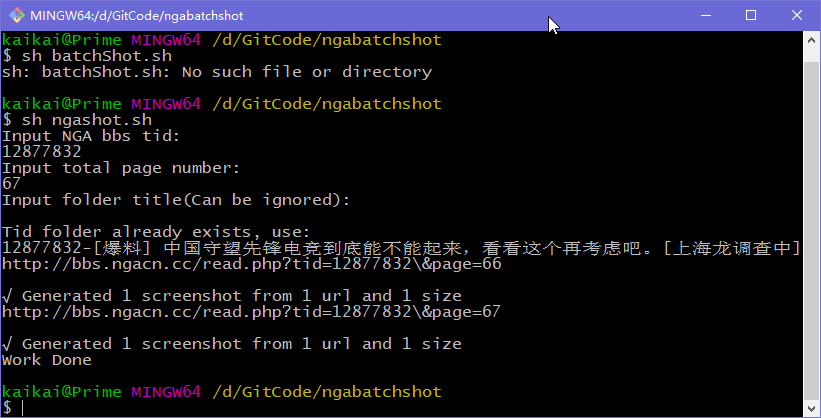Click 'Input folder title(Can be ignored):' line
The height and width of the screenshot is (418, 821).
tap(176, 200)
